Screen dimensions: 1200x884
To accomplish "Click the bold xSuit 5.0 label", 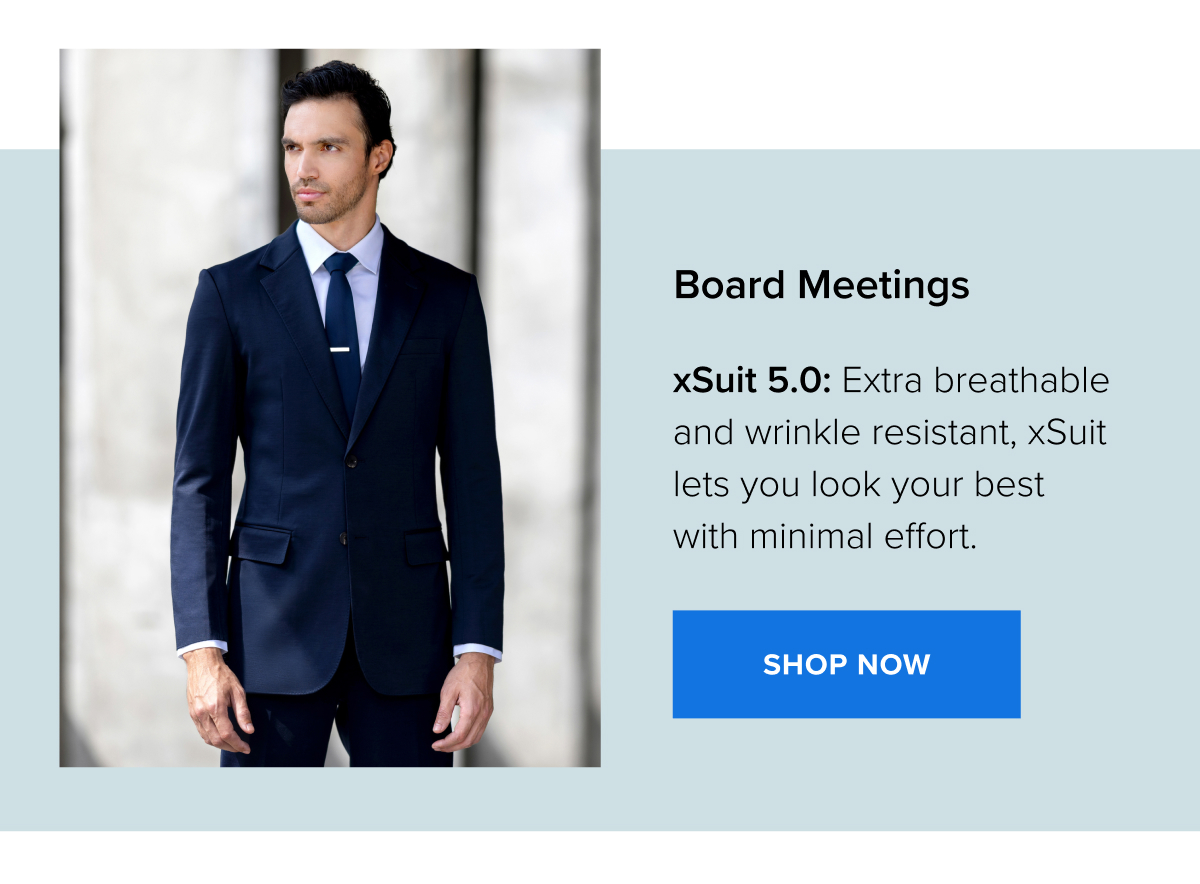I will (753, 381).
